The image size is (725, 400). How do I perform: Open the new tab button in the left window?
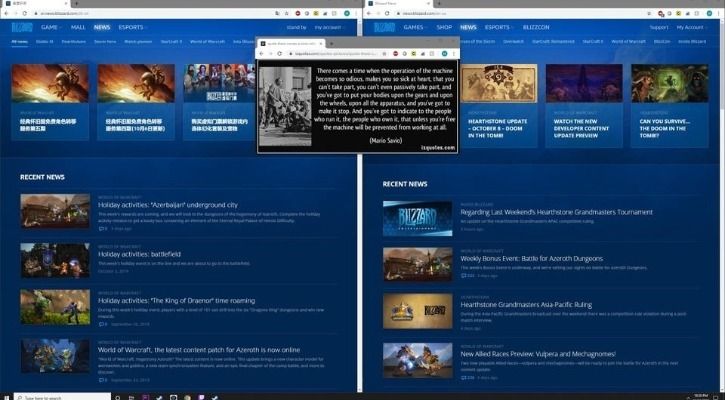76,3
